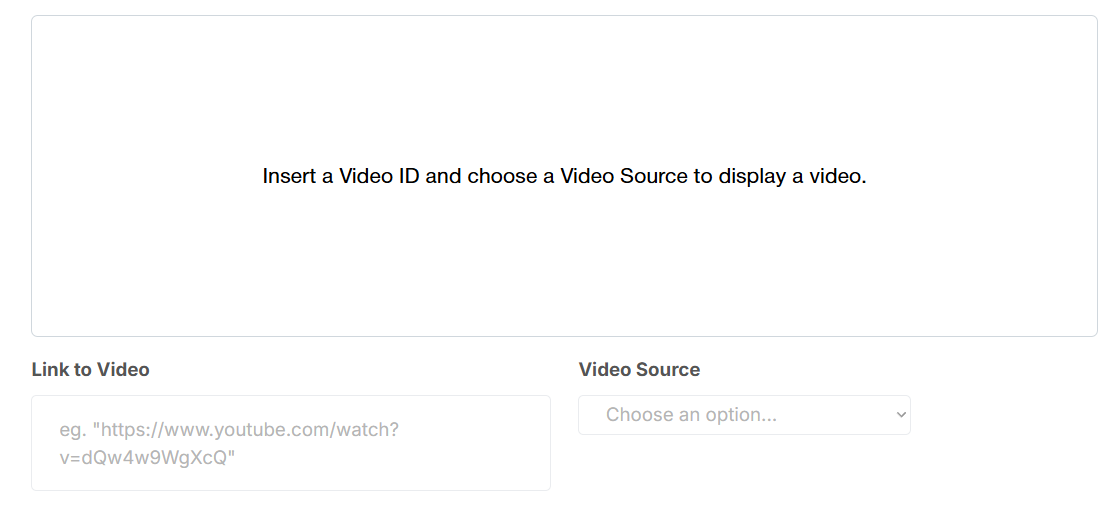Click the placeholder text starting with 'eg.'
Image resolution: width=1109 pixels, height=507 pixels.
click(x=229, y=430)
